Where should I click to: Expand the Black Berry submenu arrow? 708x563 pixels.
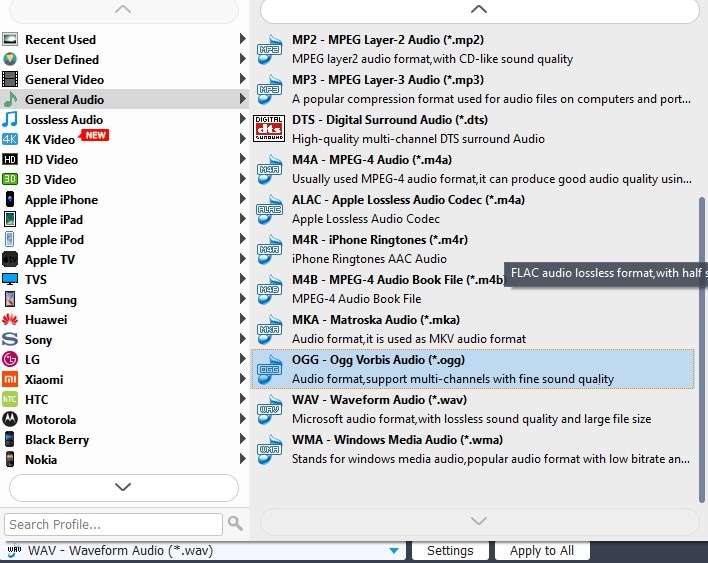coord(242,439)
